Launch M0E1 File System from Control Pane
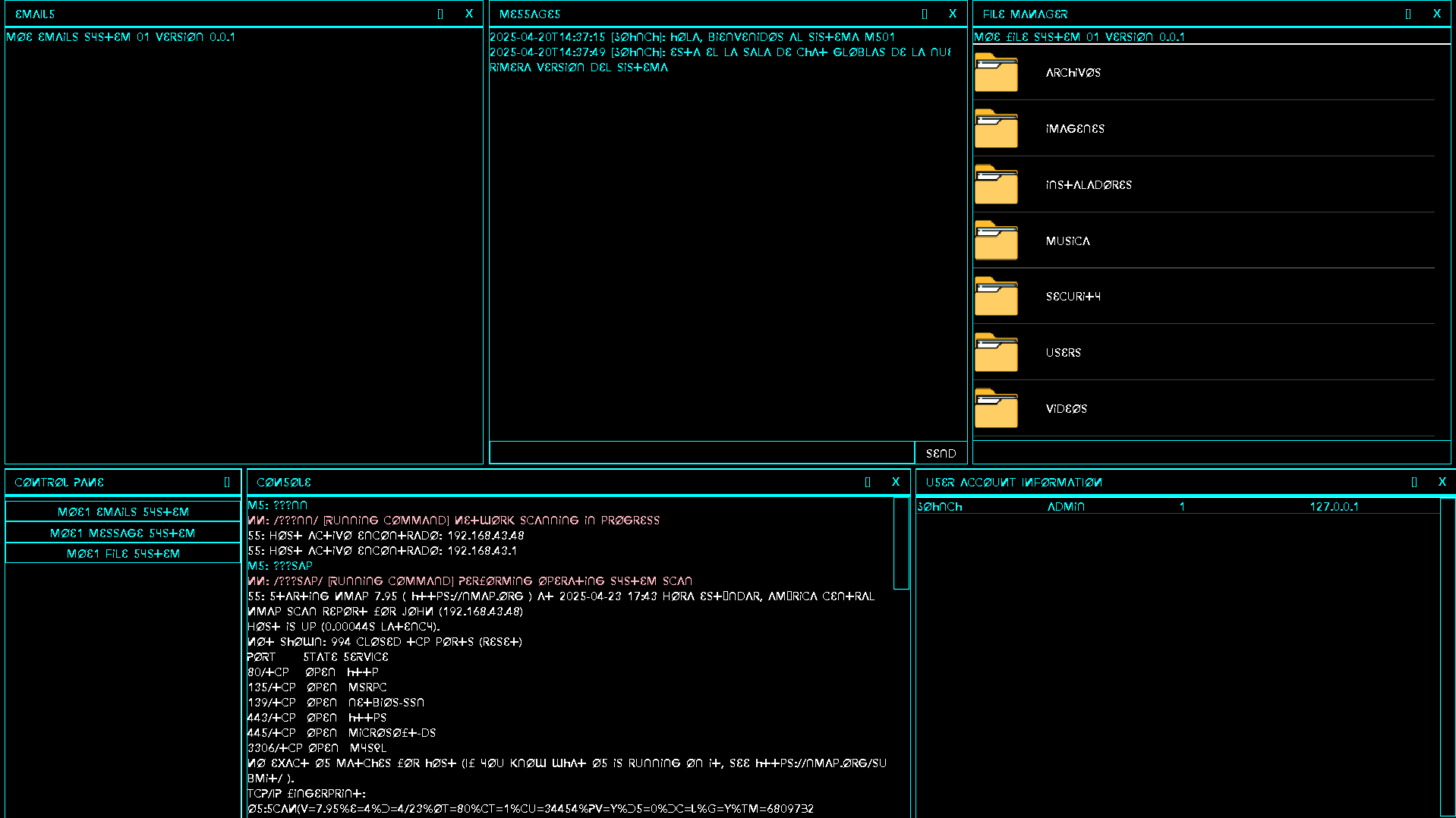Viewport: 1456px width, 818px height. pyautogui.click(x=123, y=553)
